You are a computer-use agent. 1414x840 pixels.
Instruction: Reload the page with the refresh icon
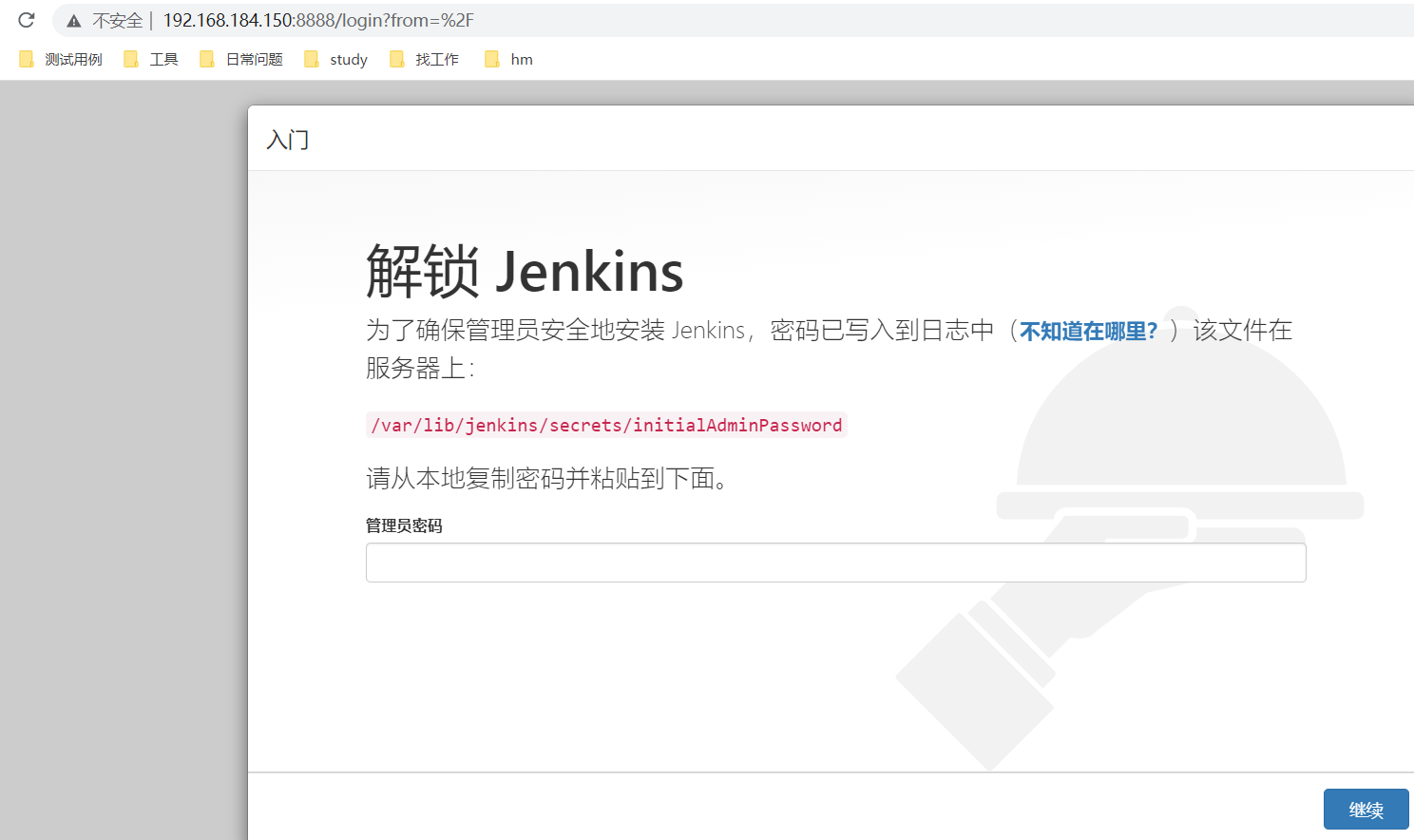[27, 20]
